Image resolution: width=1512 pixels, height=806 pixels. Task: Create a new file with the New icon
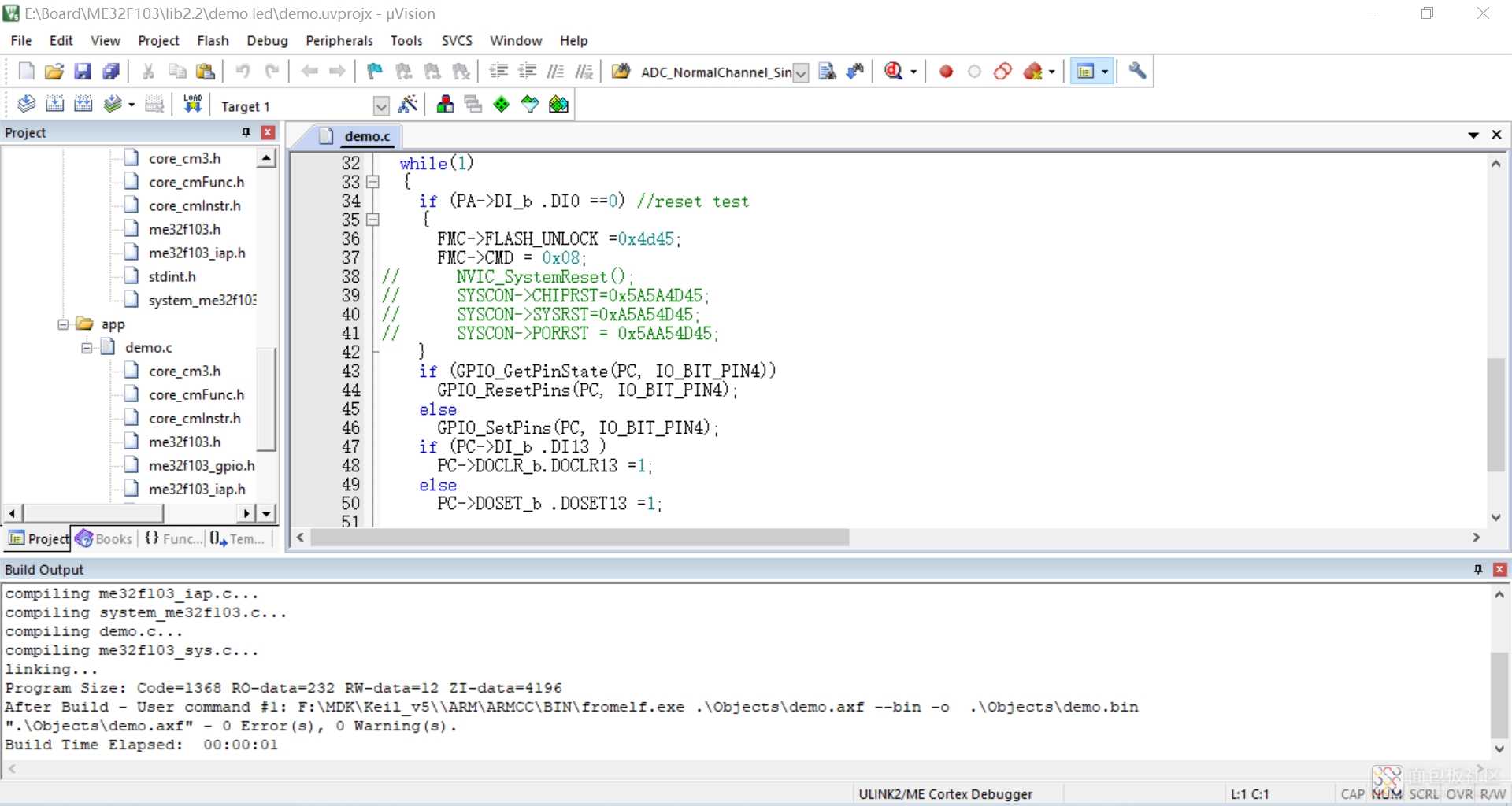pos(26,72)
